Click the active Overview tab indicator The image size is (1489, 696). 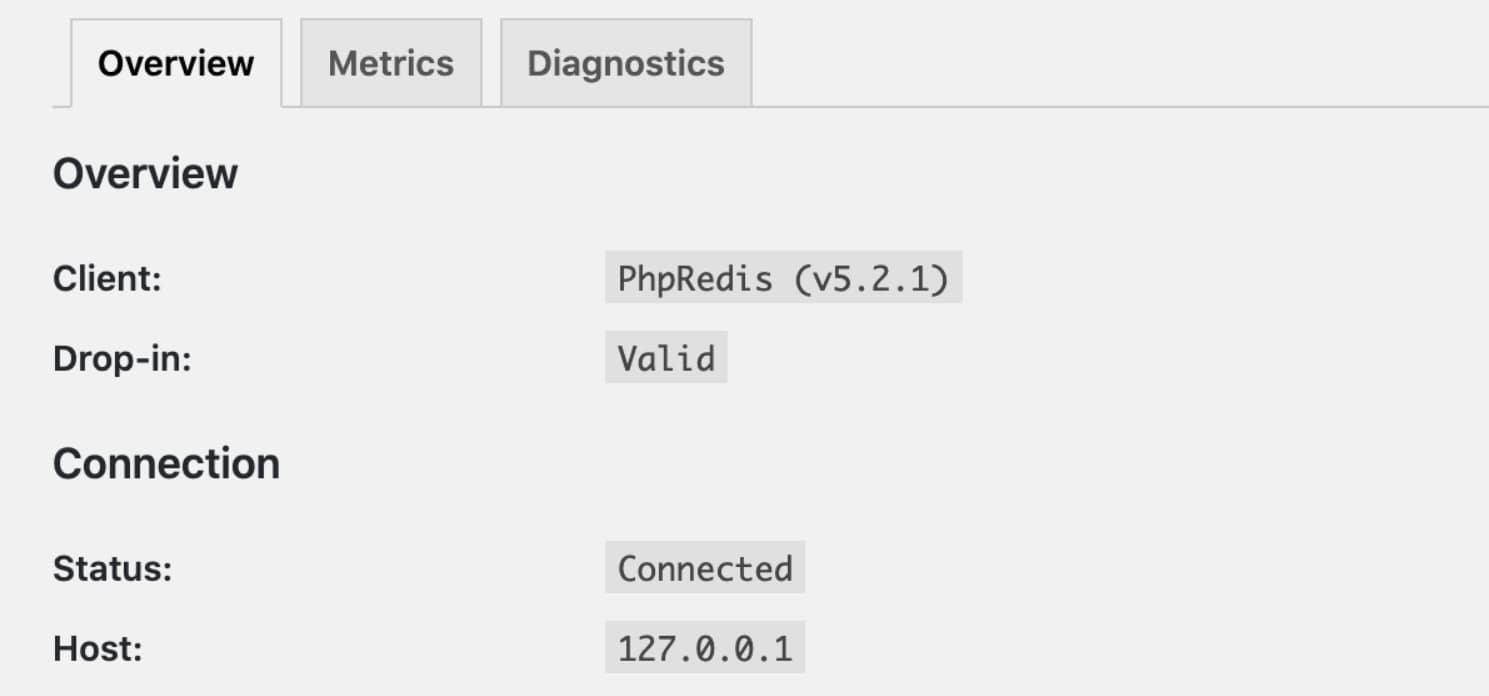174,62
